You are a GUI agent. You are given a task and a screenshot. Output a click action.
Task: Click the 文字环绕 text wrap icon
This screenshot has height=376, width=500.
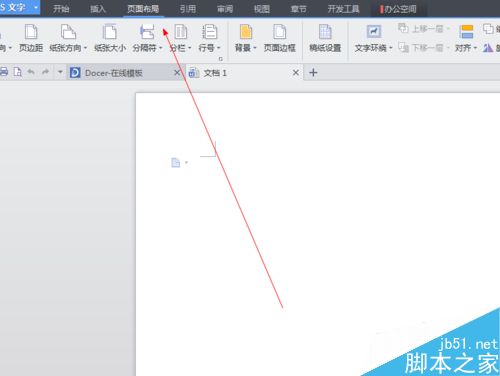pos(374,32)
